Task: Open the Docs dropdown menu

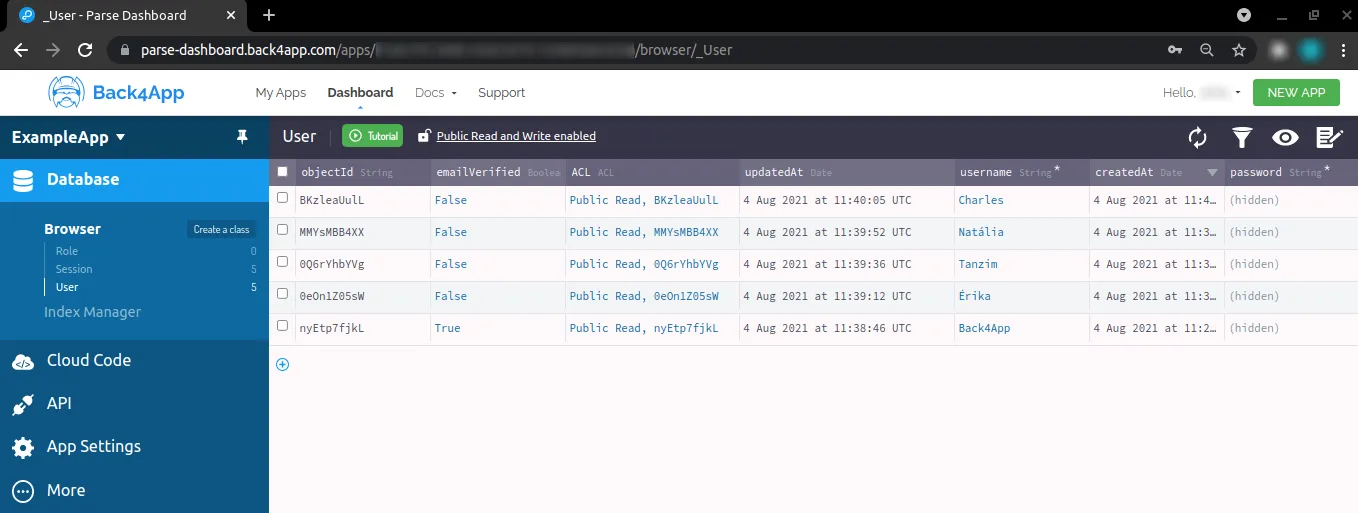Action: pos(436,92)
